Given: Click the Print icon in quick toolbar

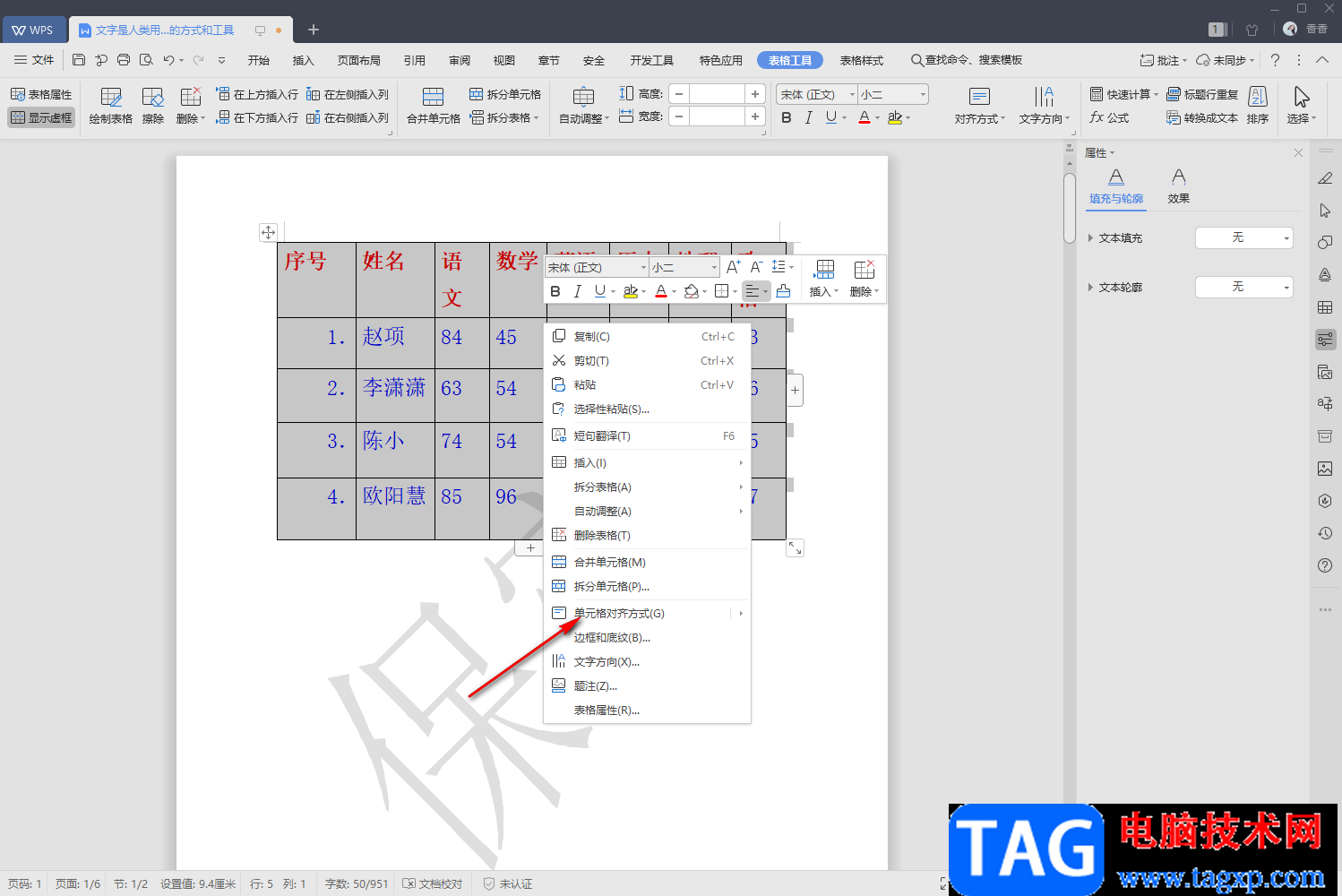Looking at the screenshot, I should click(x=124, y=60).
